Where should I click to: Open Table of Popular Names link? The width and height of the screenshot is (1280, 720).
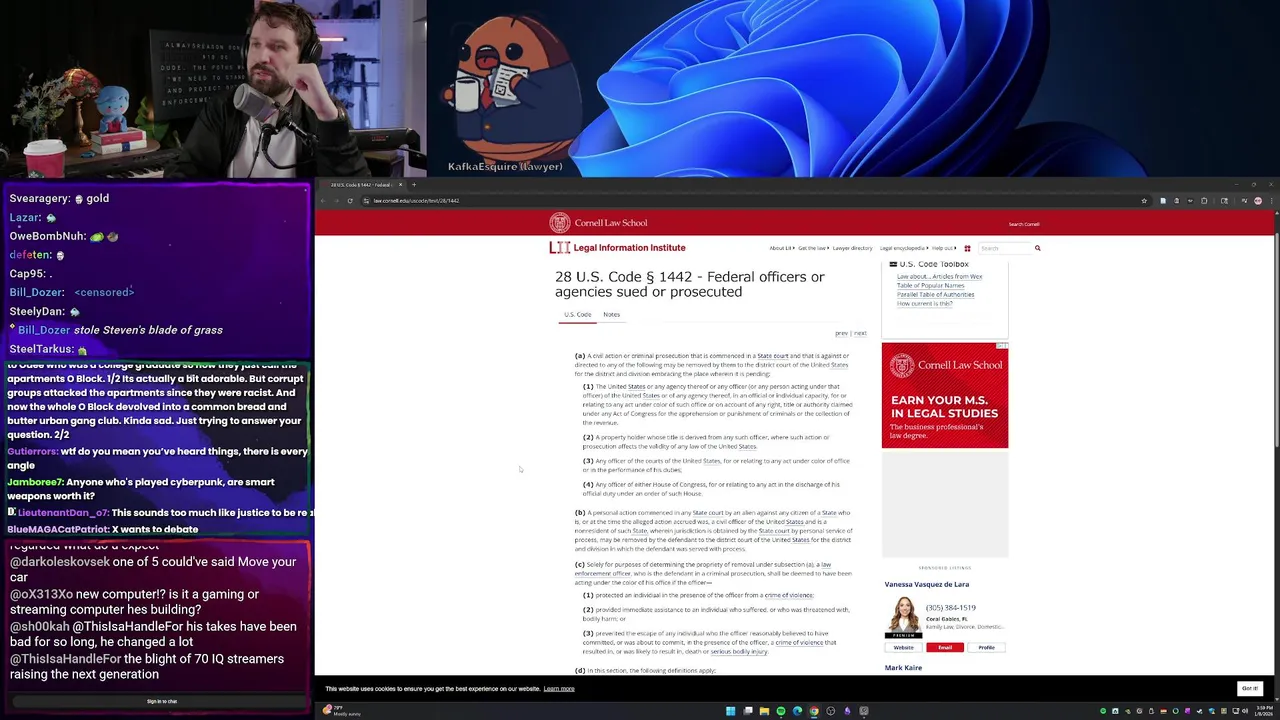tap(930, 286)
